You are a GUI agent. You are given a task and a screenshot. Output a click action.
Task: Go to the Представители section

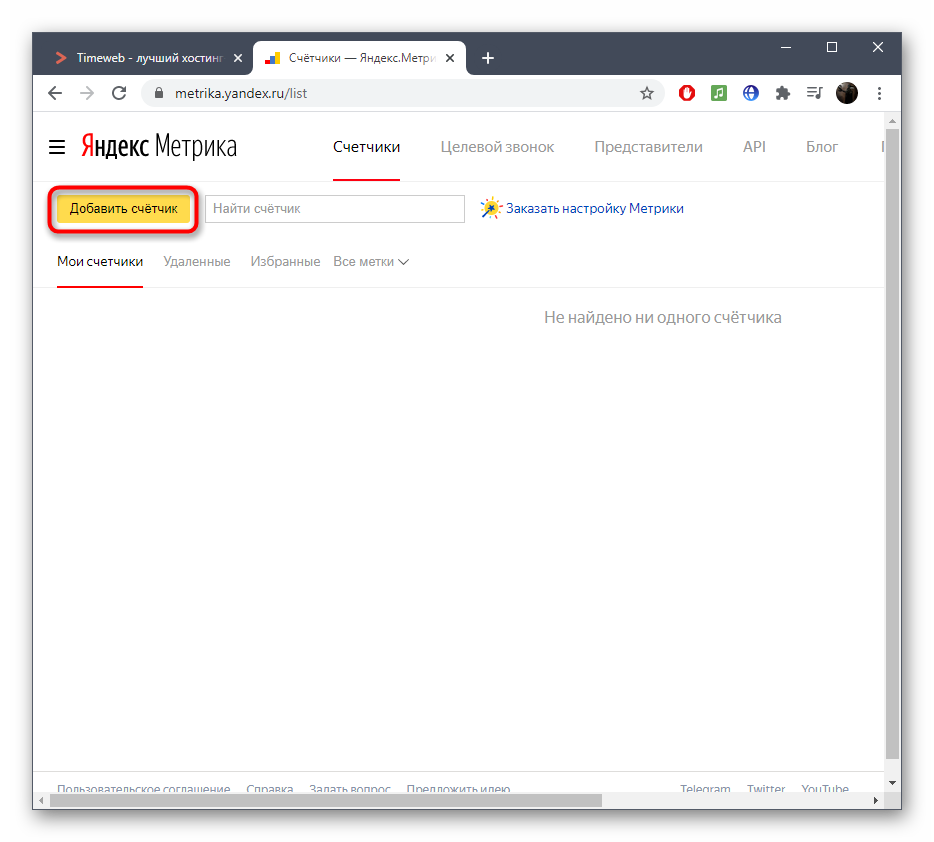(x=648, y=147)
